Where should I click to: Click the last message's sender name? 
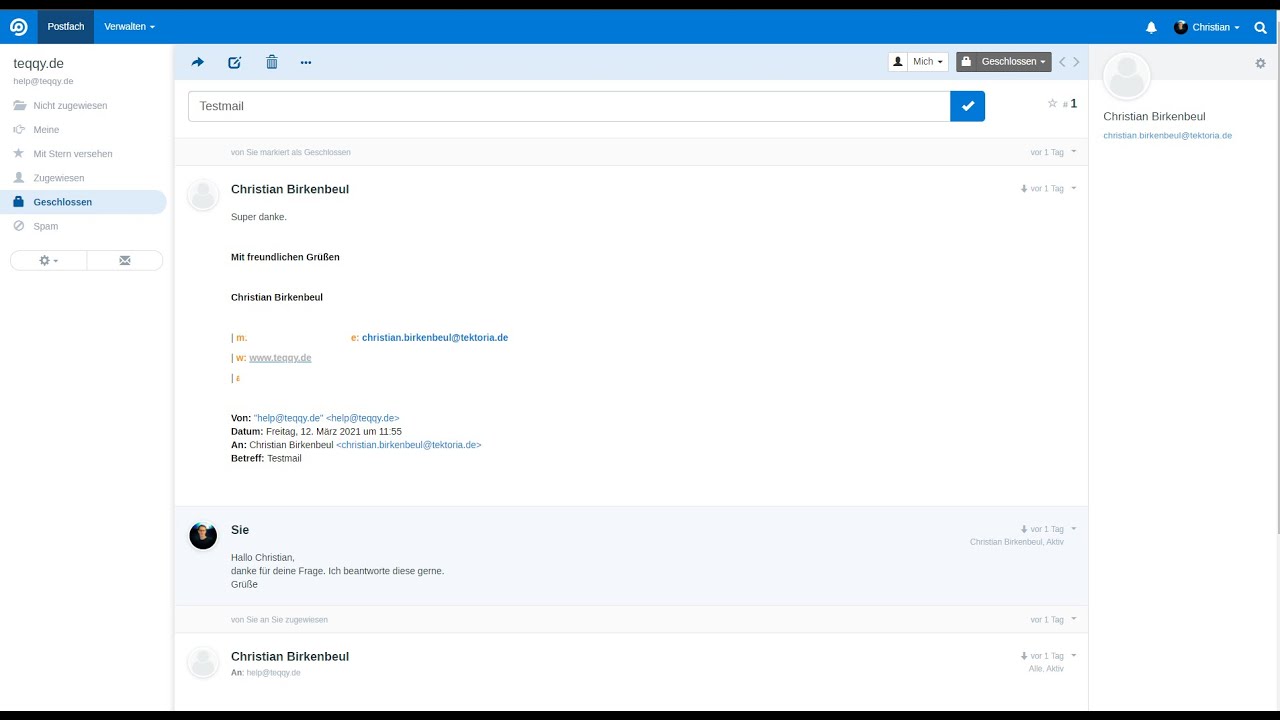coord(290,656)
